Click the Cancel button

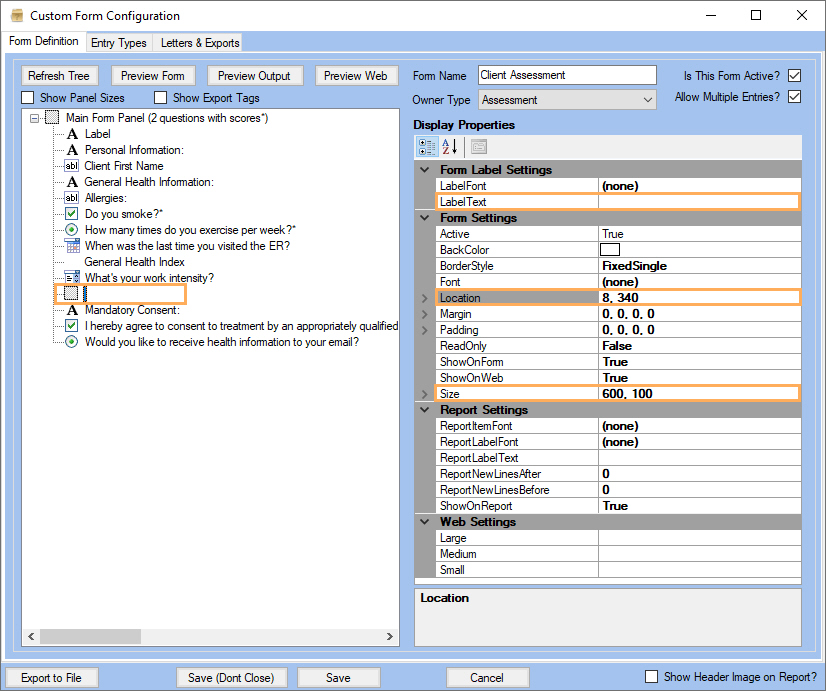[487, 678]
